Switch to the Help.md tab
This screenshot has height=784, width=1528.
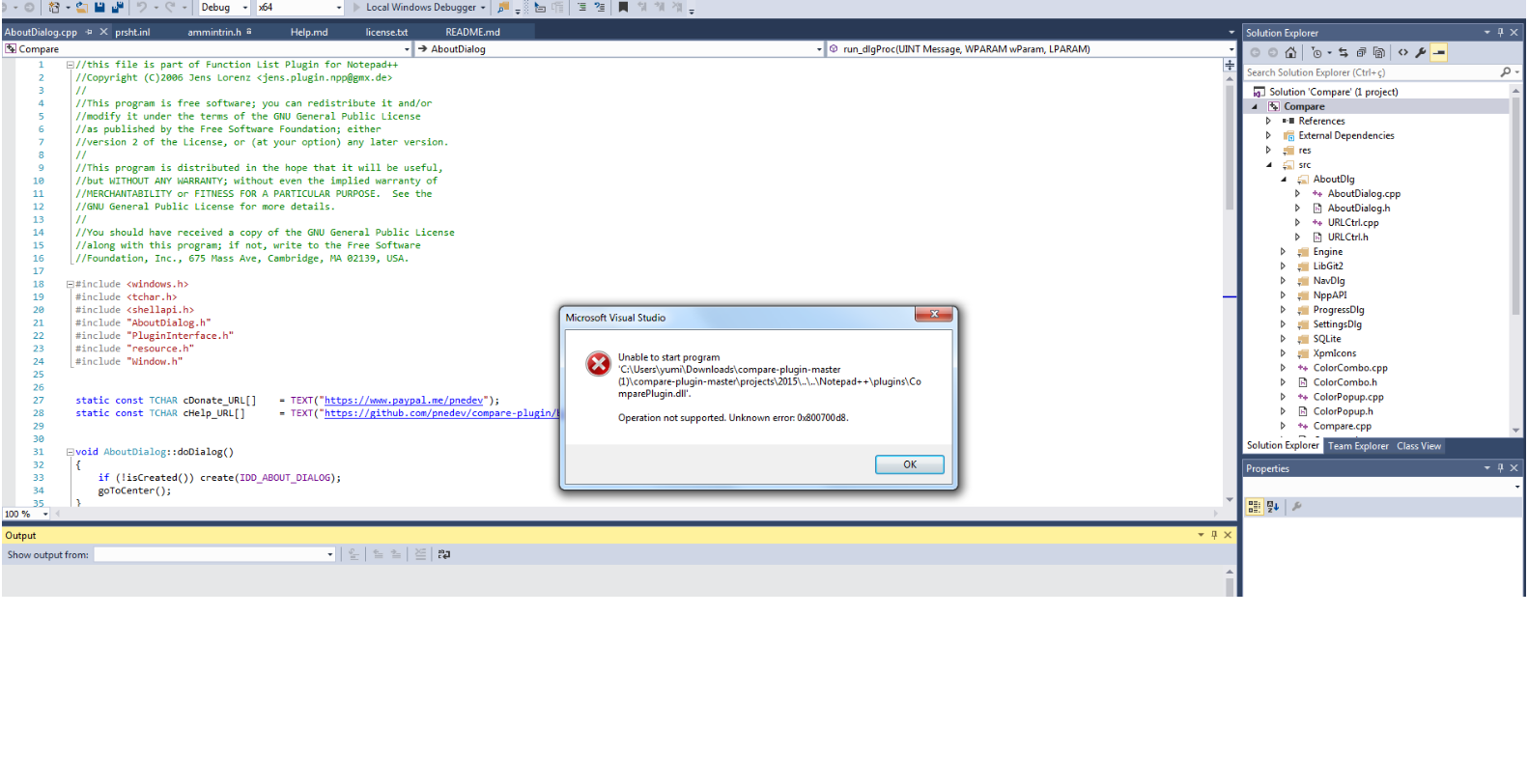tap(309, 32)
